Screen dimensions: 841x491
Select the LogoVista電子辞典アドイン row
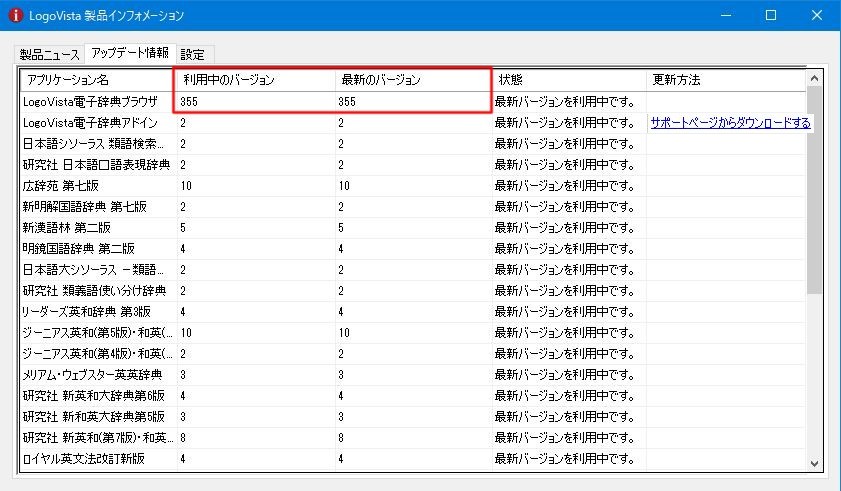413,123
